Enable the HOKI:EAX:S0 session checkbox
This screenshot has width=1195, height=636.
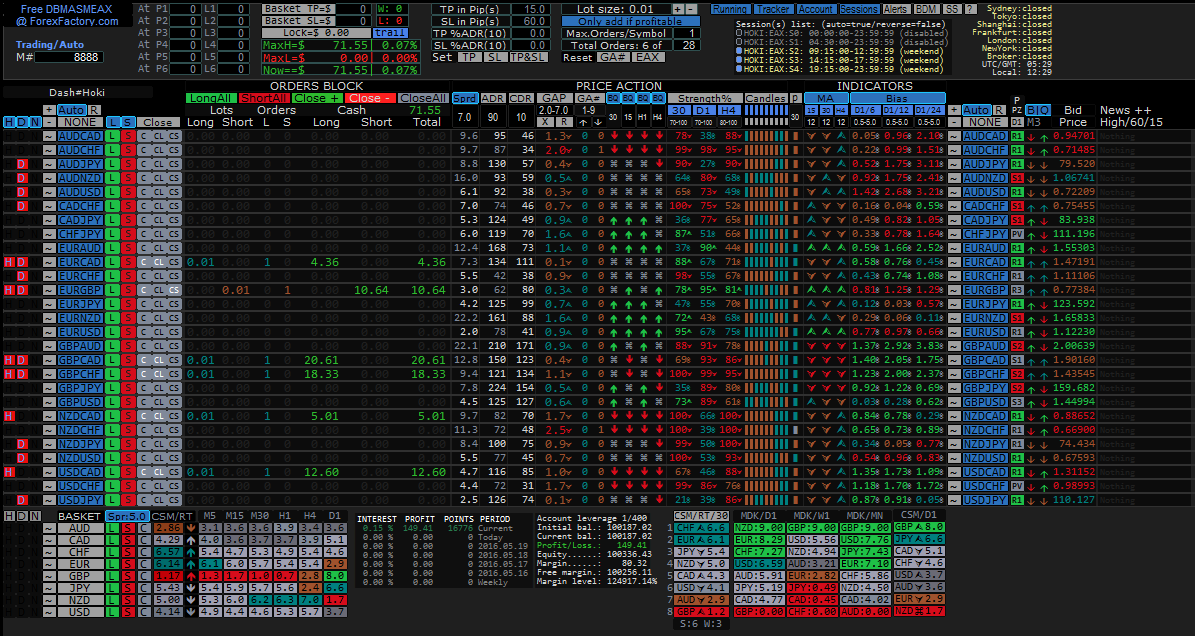click(739, 32)
